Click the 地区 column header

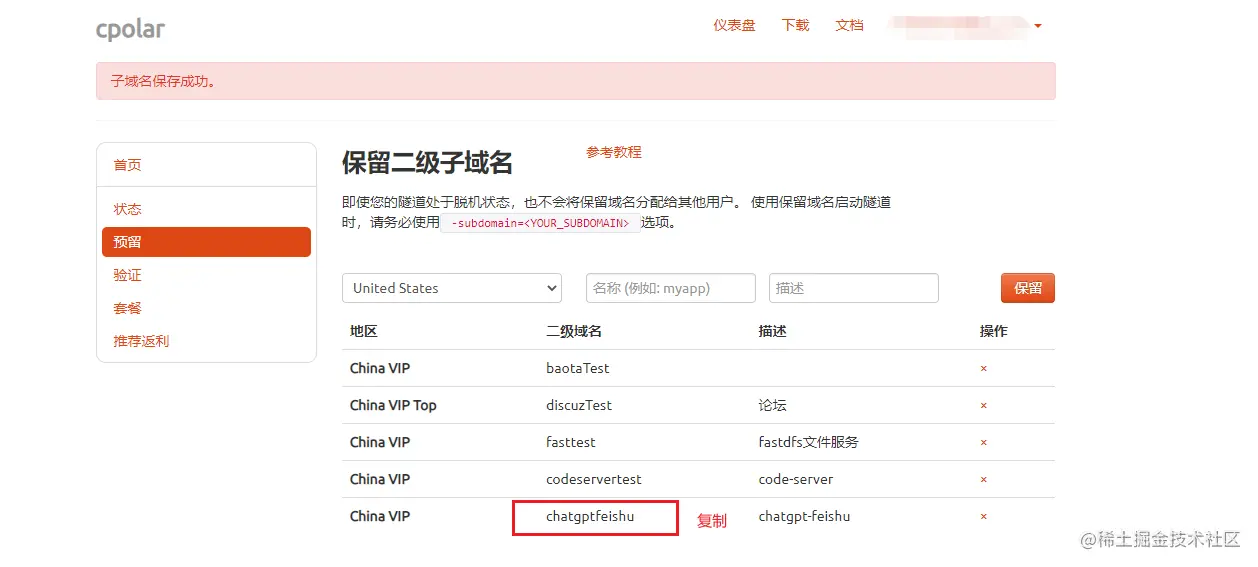[x=364, y=331]
